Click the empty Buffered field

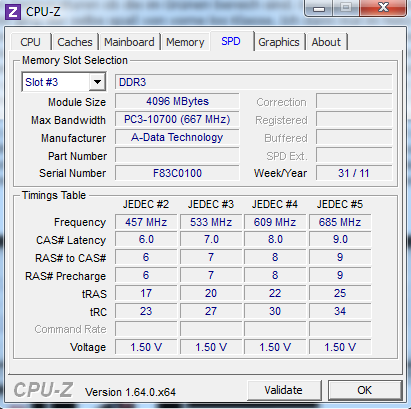coord(354,137)
